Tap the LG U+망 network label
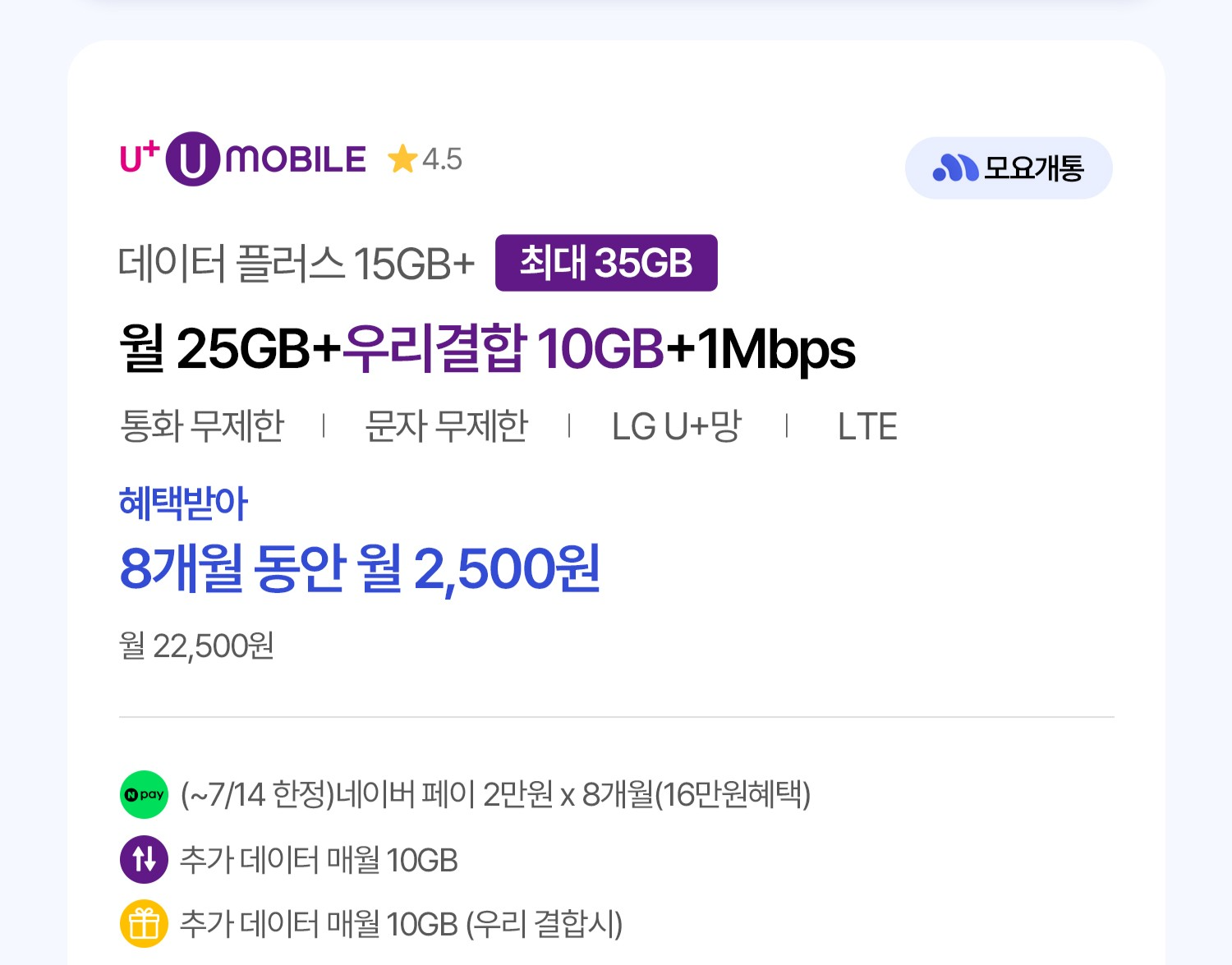This screenshot has width=1232, height=965. point(677,426)
